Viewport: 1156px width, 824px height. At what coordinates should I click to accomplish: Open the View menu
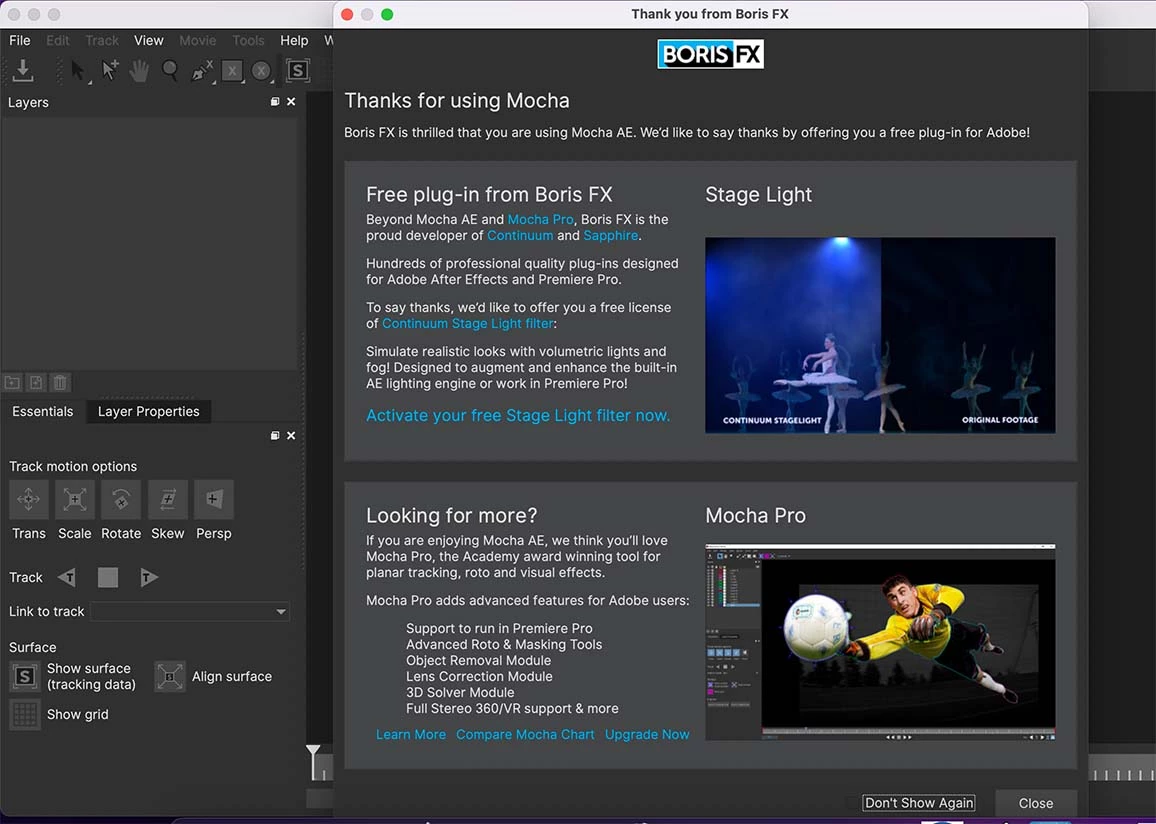pyautogui.click(x=148, y=41)
